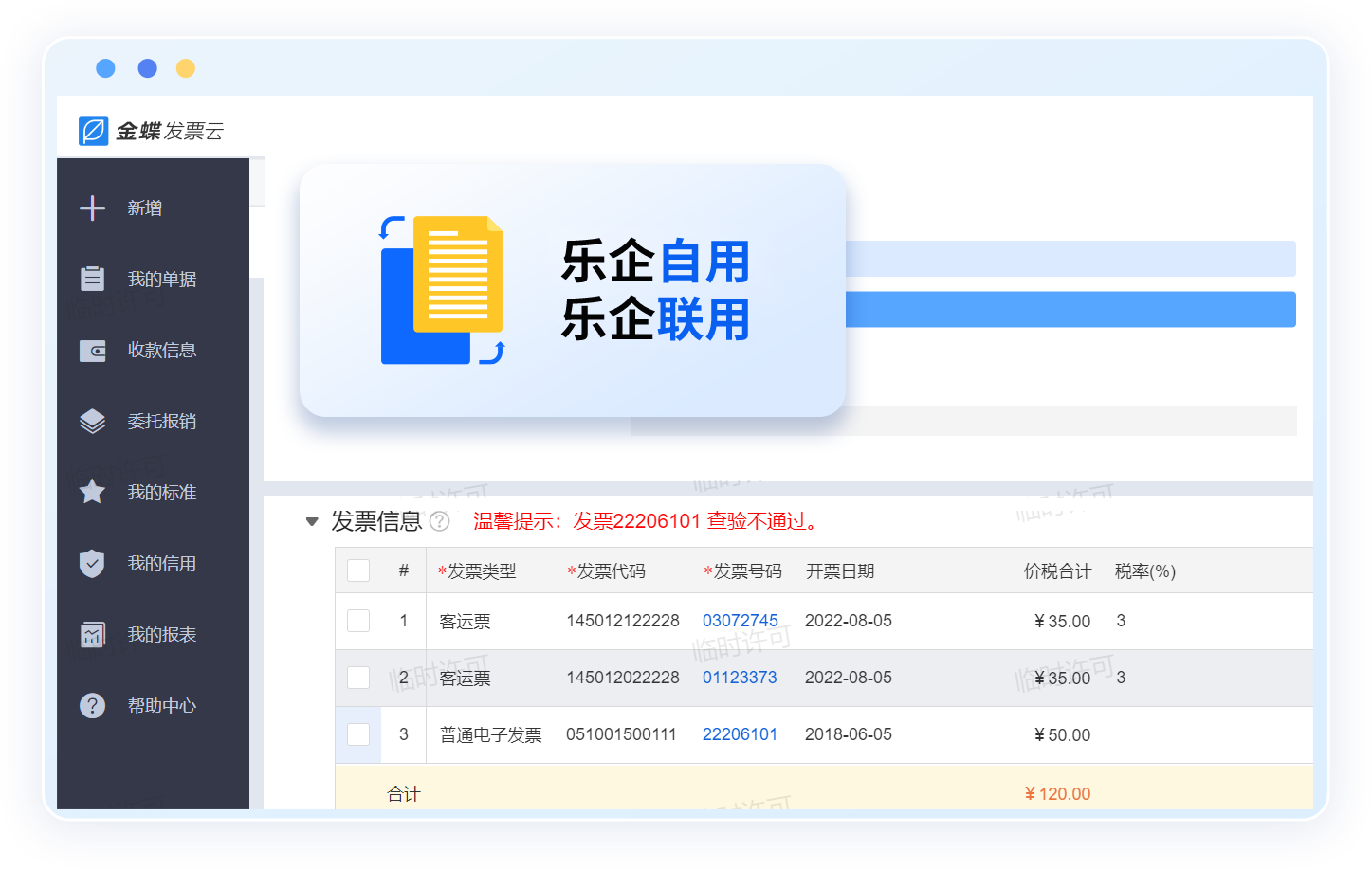Click the 我的标准 star icon
This screenshot has height=869, width=1372.
click(x=92, y=492)
